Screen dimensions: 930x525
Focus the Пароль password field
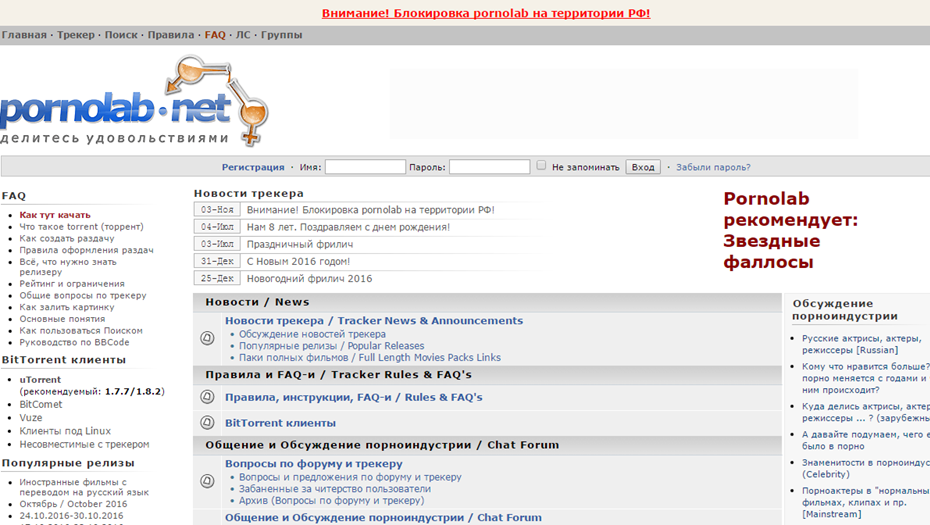click(489, 167)
